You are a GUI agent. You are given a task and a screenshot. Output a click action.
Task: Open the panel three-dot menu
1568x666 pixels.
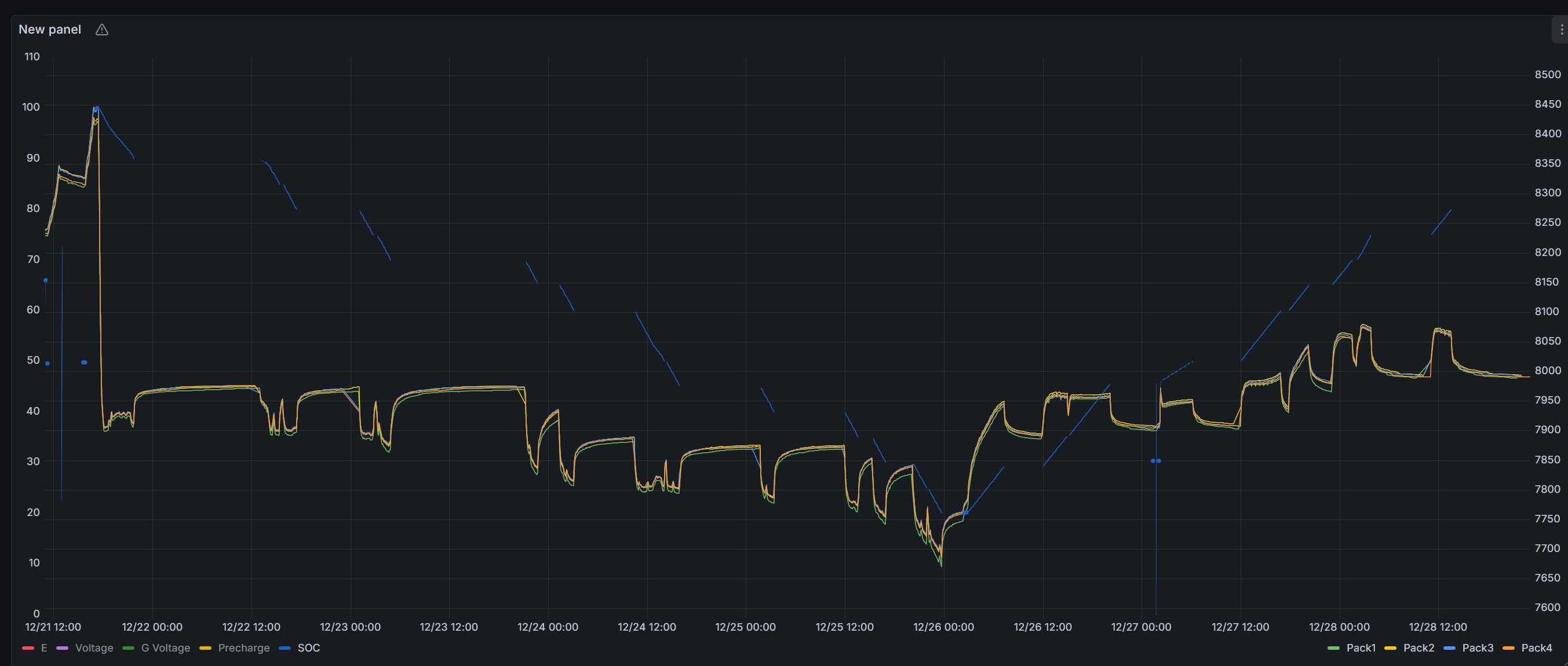[1561, 29]
